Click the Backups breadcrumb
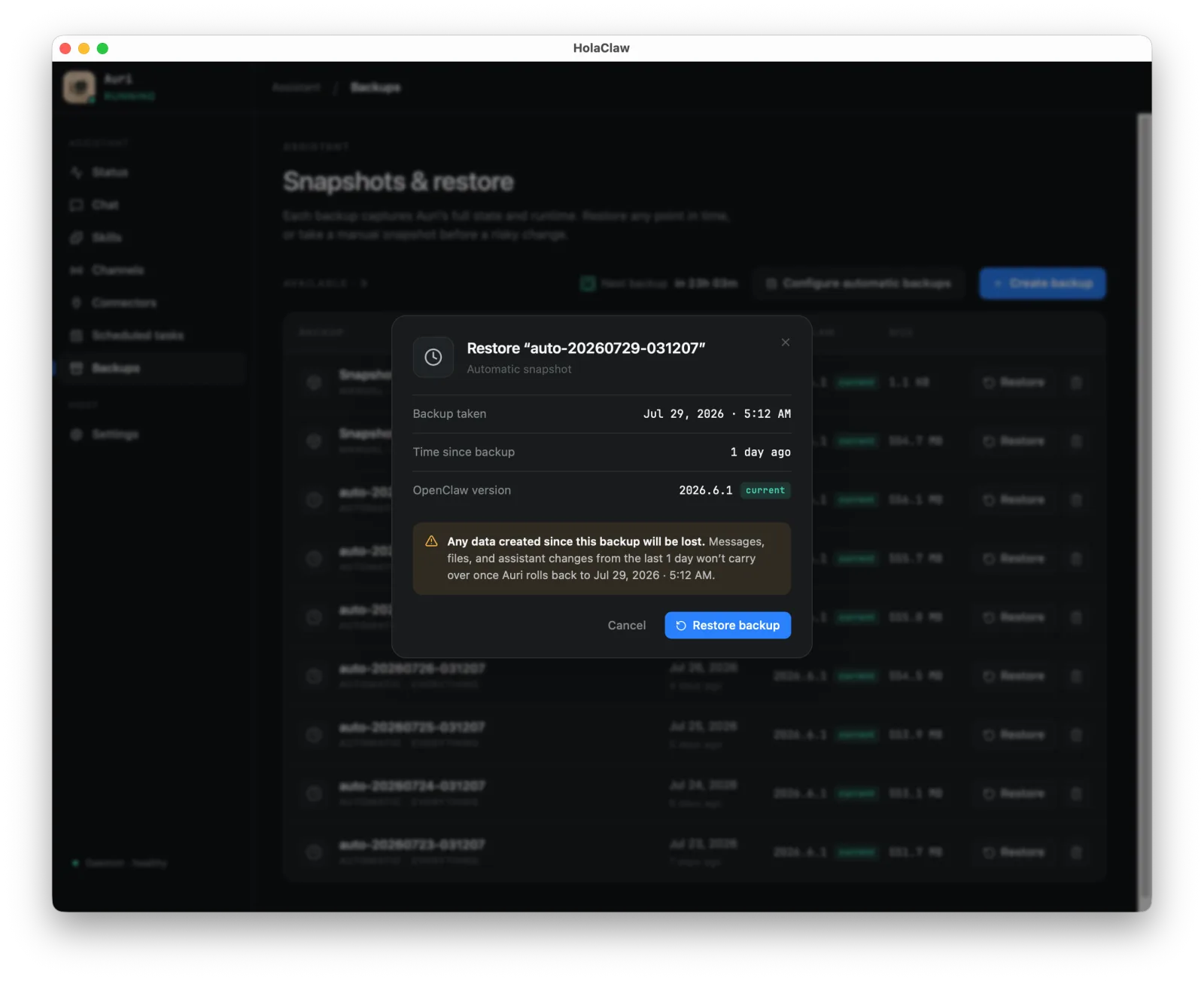This screenshot has width=1204, height=981. [375, 87]
